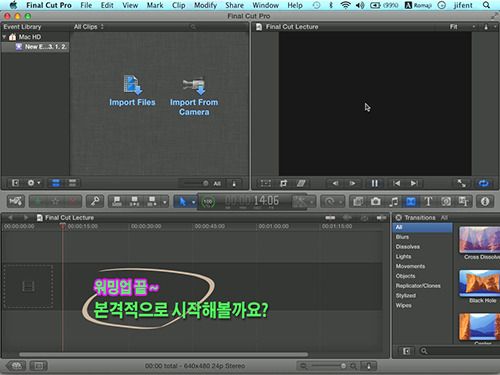Open the Transitions browser toolbar icon
The width and height of the screenshot is (500, 375).
[x=411, y=202]
